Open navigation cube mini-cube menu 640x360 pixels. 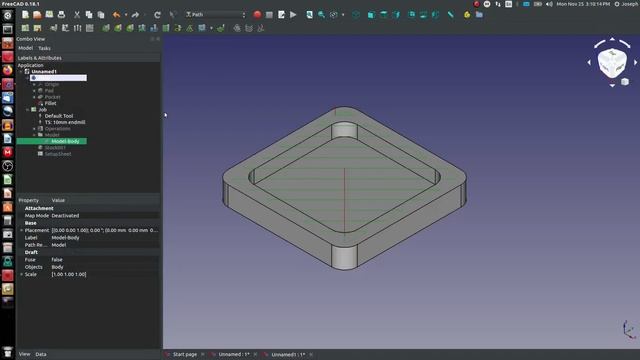click(625, 82)
